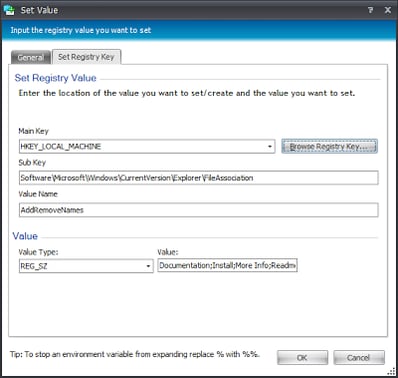
Task: Switch to the General tab
Action: [x=31, y=57]
